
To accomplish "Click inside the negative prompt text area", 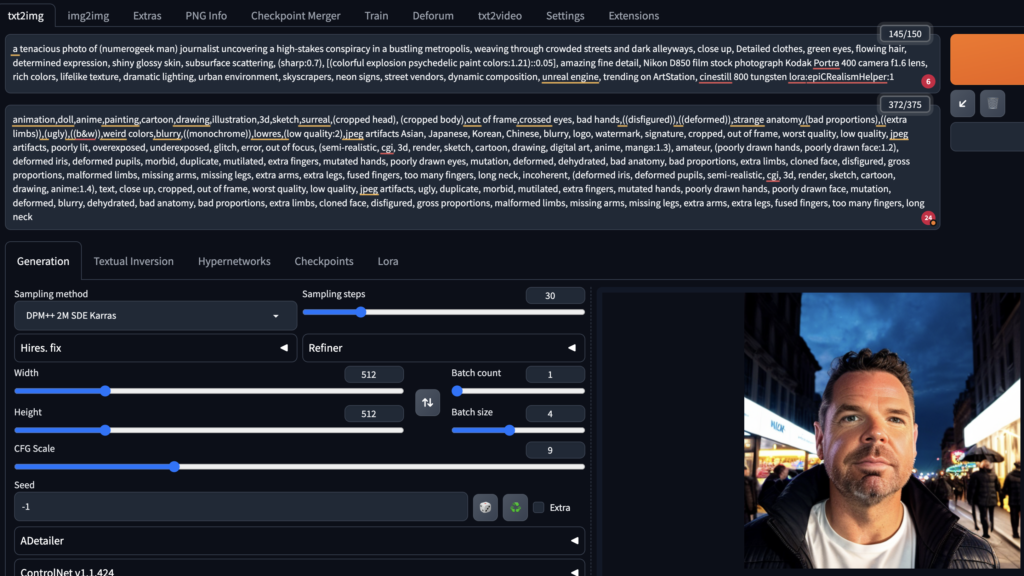I will tap(472, 168).
